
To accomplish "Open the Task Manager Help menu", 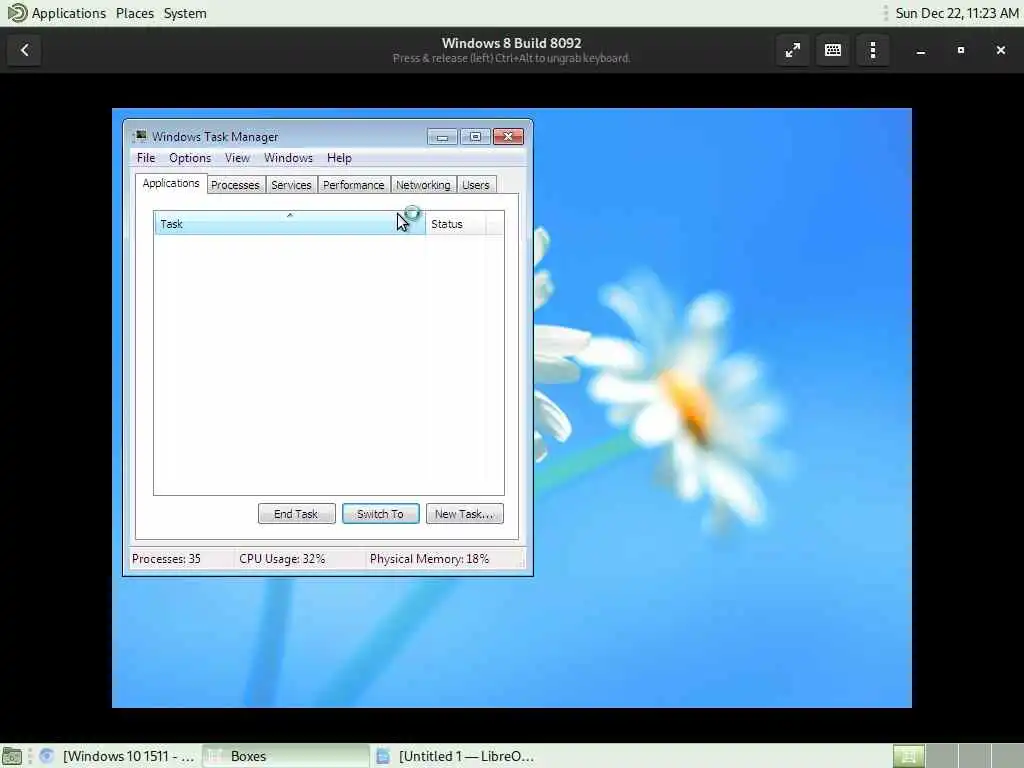I will tap(339, 158).
